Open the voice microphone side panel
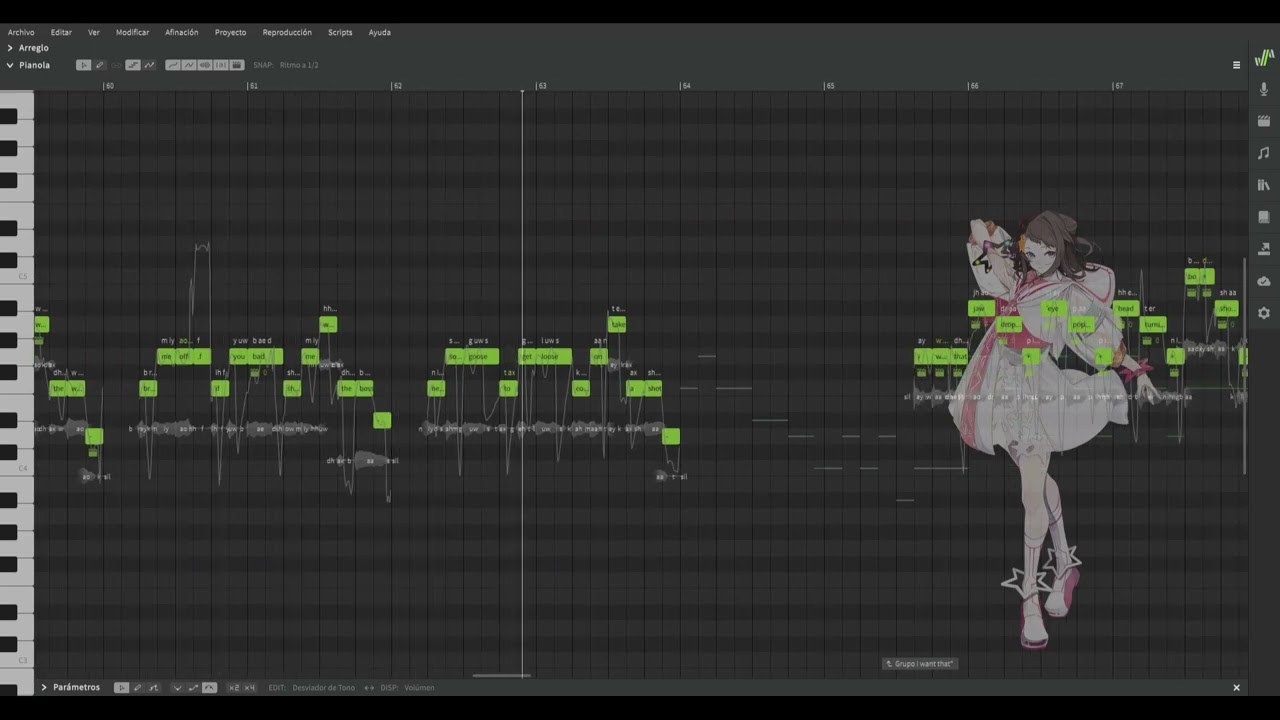Image resolution: width=1280 pixels, height=720 pixels. [x=1264, y=89]
